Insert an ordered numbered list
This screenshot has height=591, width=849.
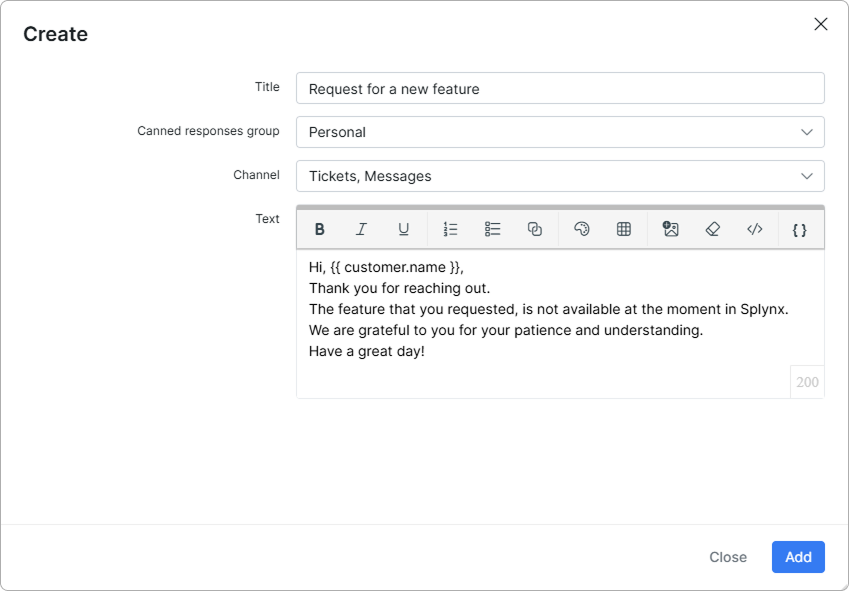(x=450, y=229)
